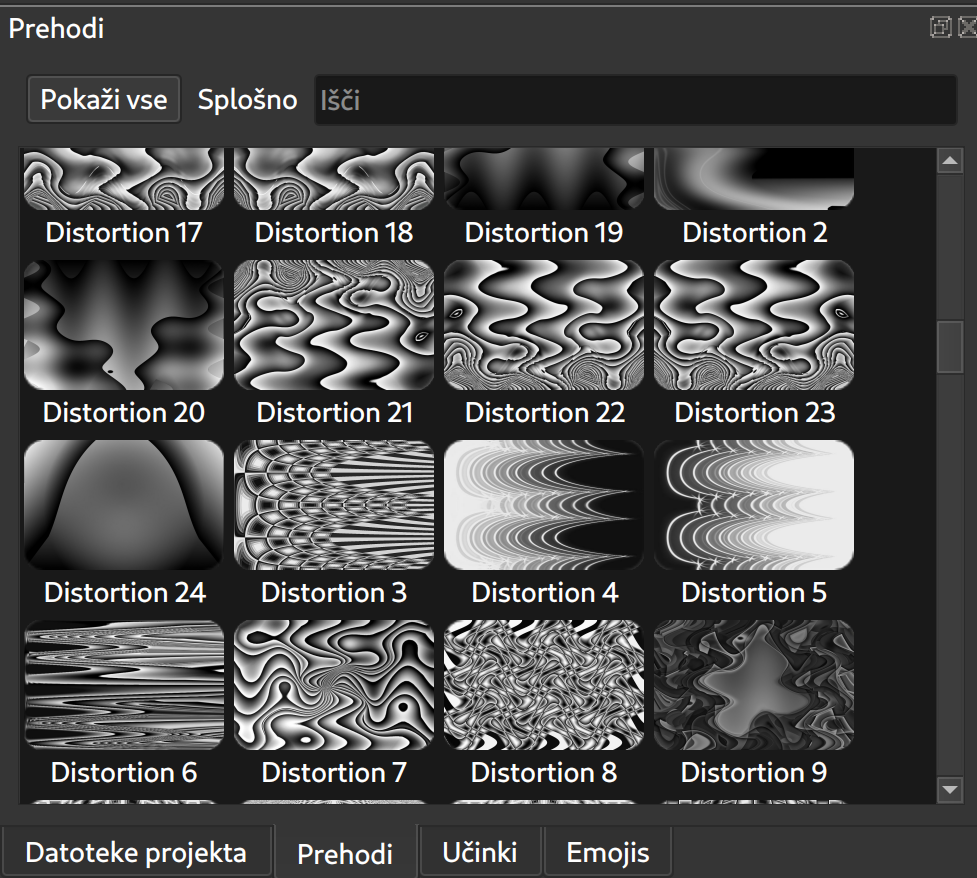This screenshot has height=878, width=977.
Task: Switch to the Emojis tab
Action: pyautogui.click(x=608, y=852)
